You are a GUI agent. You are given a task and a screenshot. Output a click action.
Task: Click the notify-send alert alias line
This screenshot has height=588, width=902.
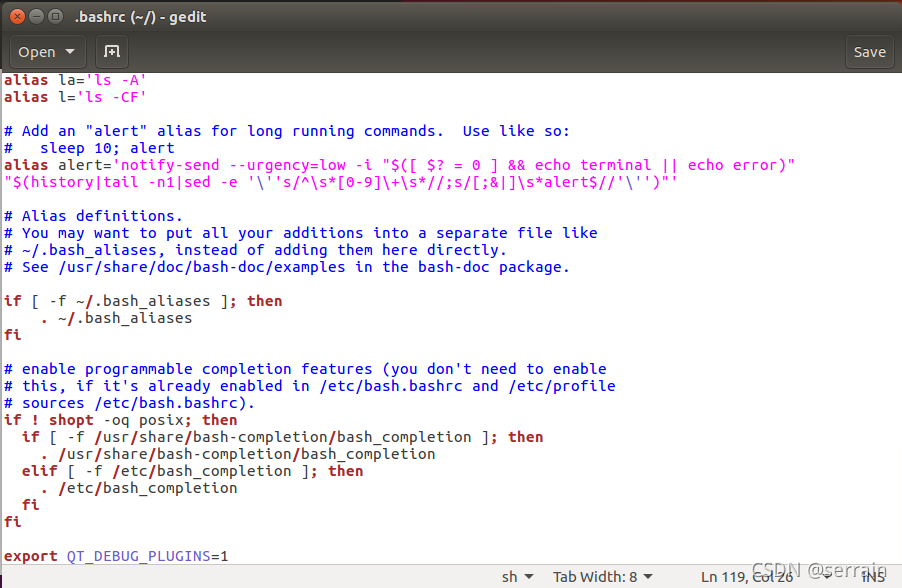300,164
